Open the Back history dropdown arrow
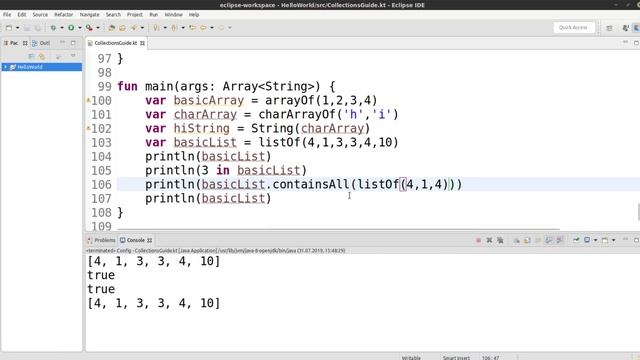Screen dimensions: 640x360 coord(212,28)
